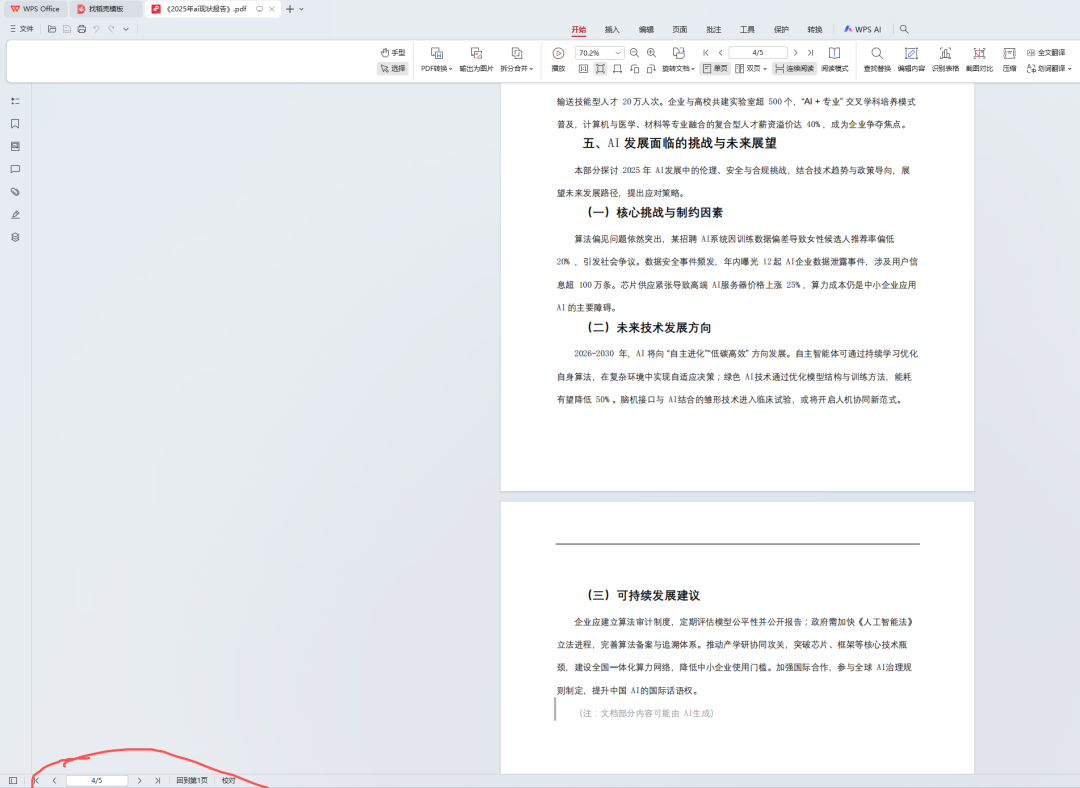1080x788 pixels.
Task: Click the print icon in quick access bar
Action: (81, 29)
